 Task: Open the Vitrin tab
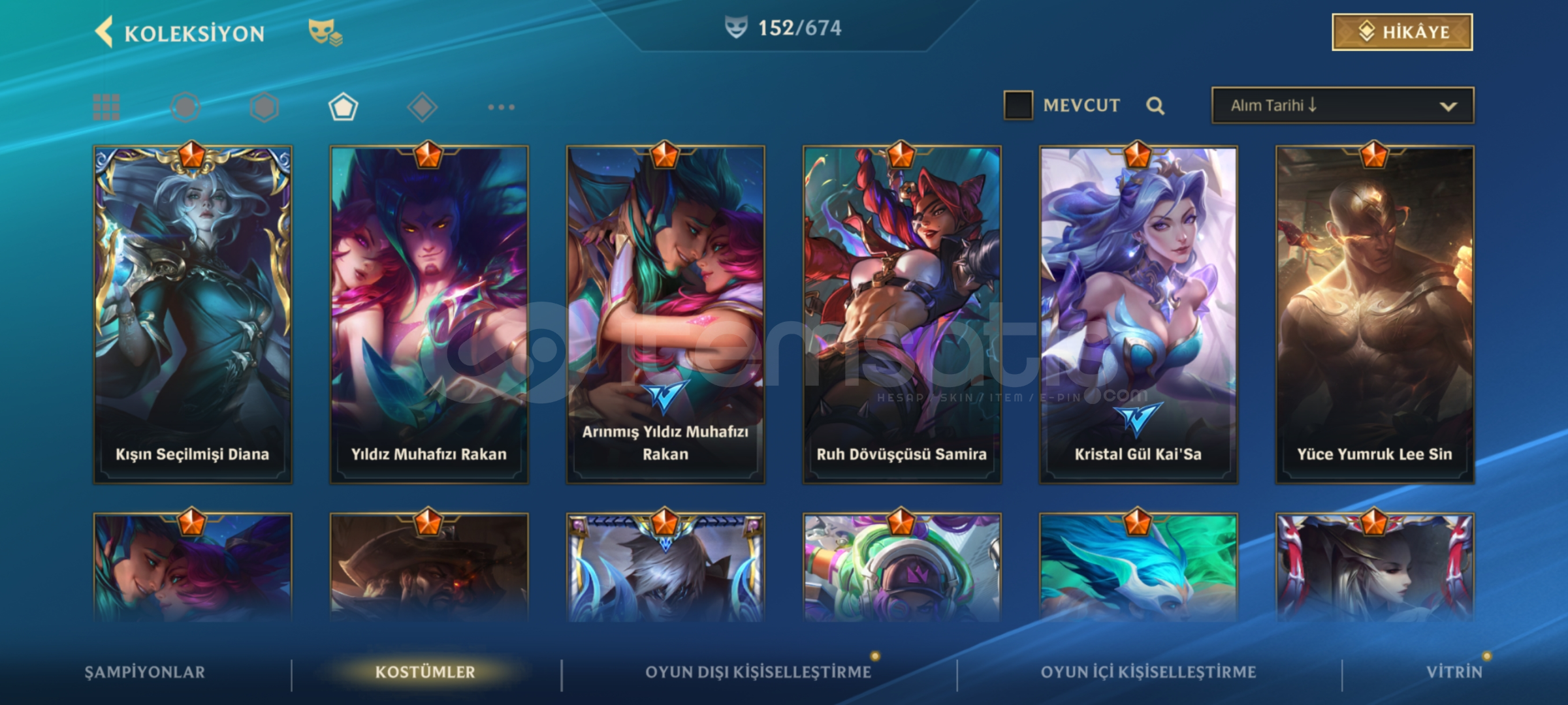pos(1454,672)
